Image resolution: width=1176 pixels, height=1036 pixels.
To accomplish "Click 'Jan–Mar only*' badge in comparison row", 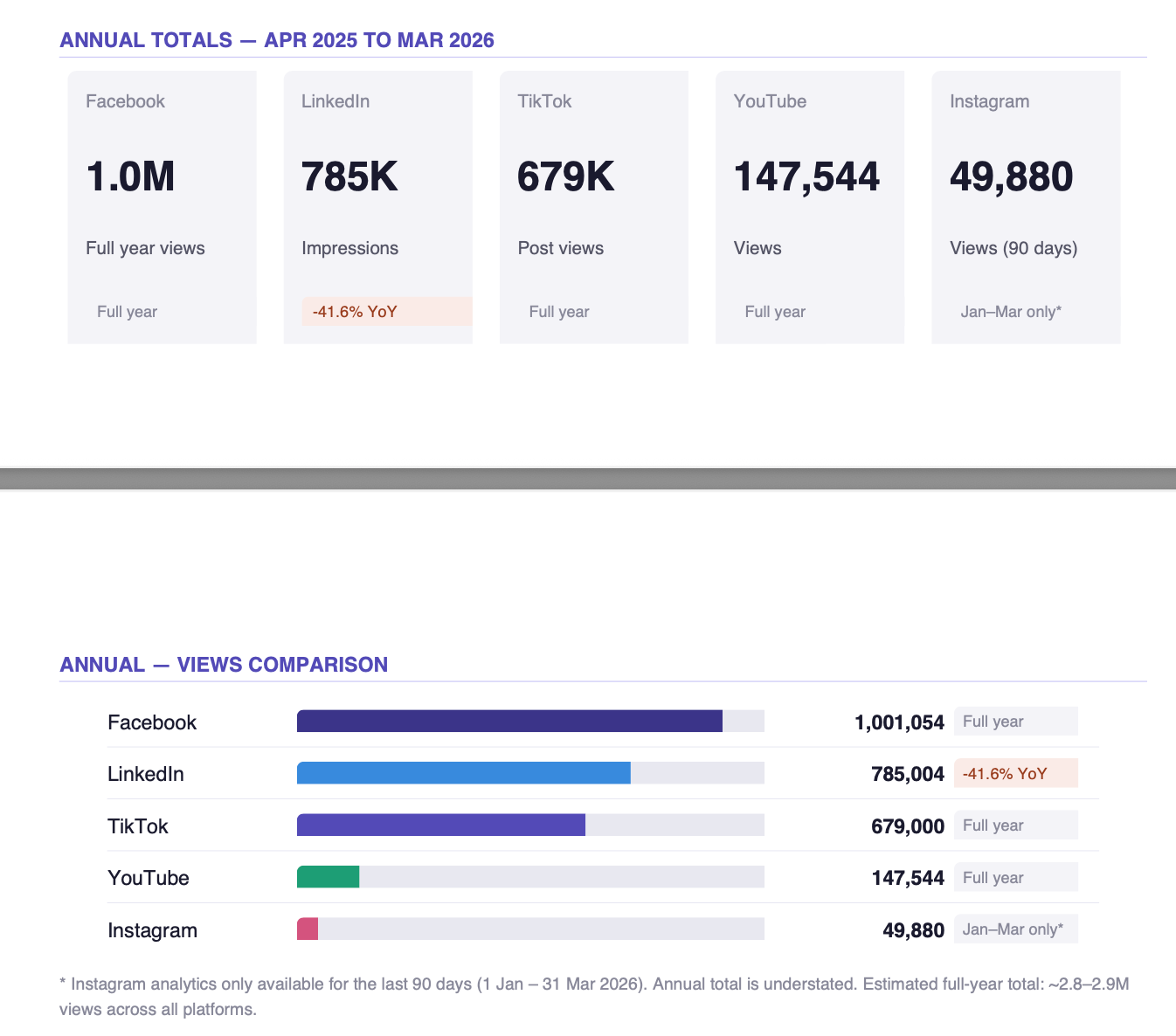I will (1015, 929).
